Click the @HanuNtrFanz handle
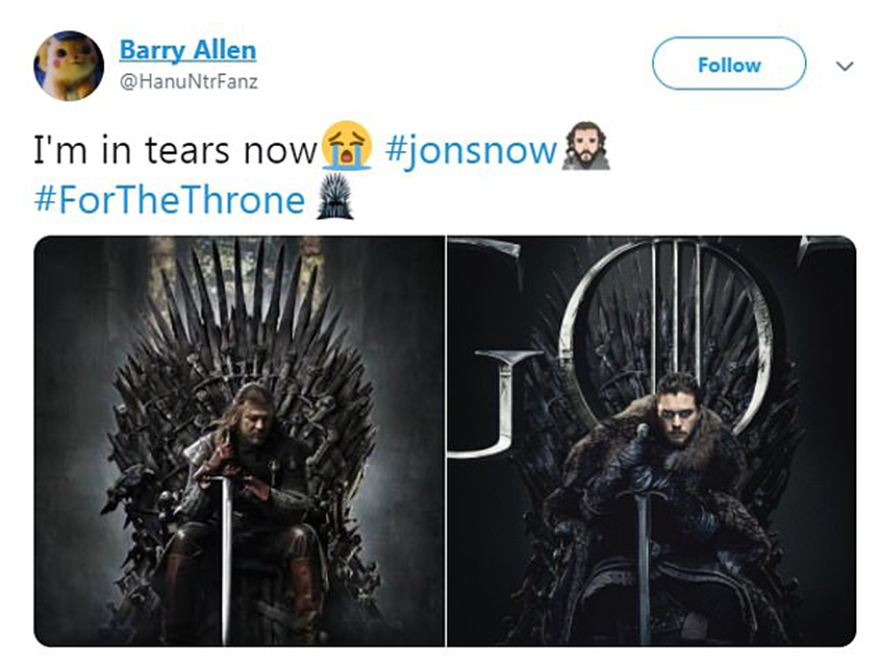 pos(188,82)
